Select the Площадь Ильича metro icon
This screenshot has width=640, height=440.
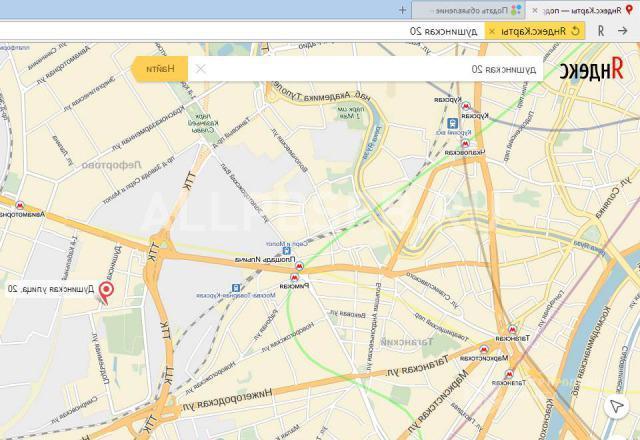[299, 266]
